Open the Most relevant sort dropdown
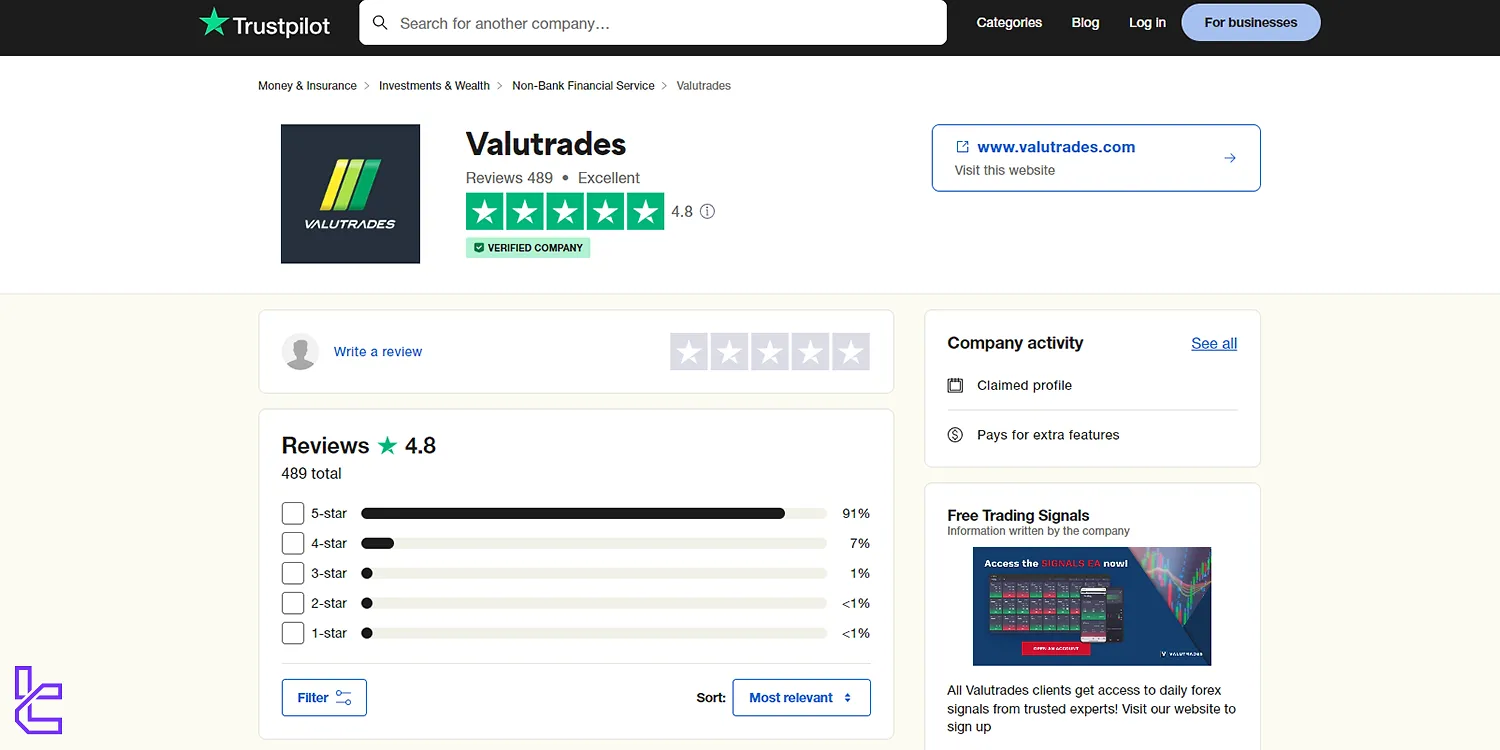 coord(801,698)
